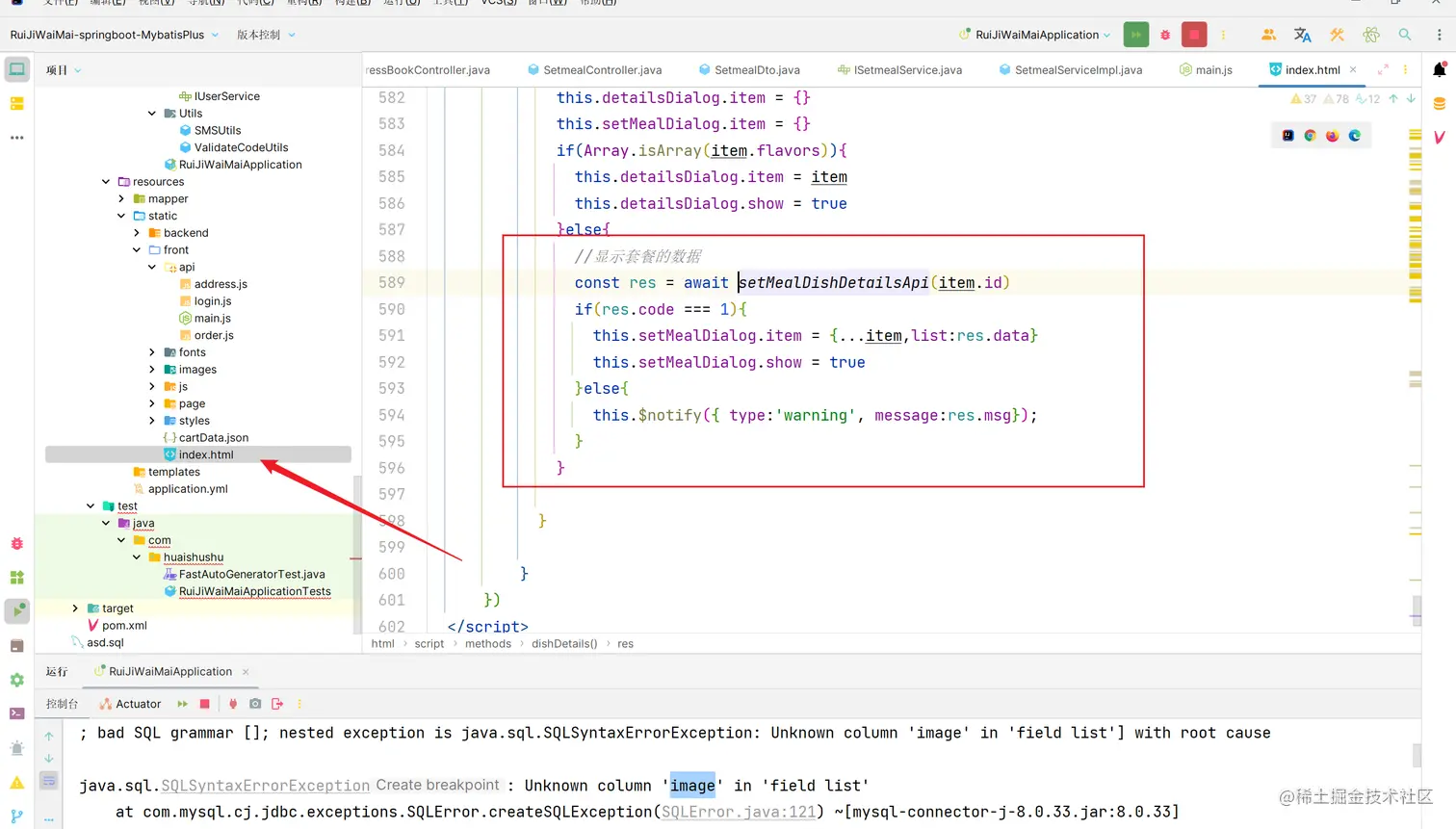The width and height of the screenshot is (1456, 829).
Task: Switch to 控制台 console tab
Action: click(x=62, y=704)
